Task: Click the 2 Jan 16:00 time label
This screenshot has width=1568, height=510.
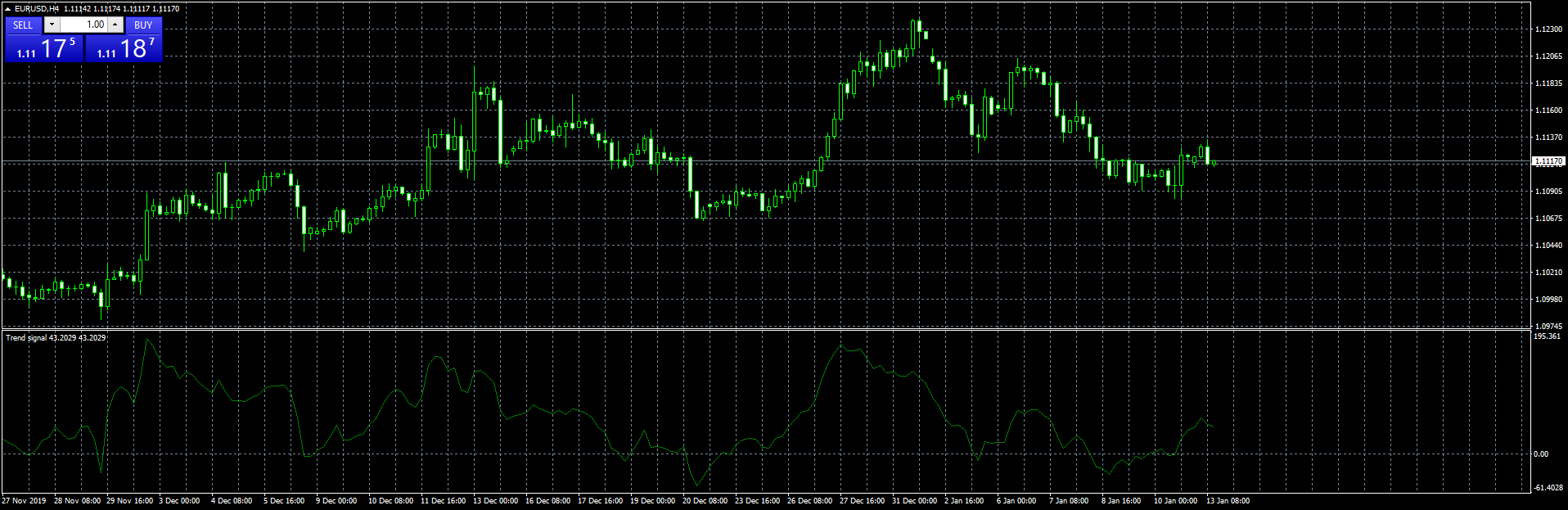Action: pos(965,501)
